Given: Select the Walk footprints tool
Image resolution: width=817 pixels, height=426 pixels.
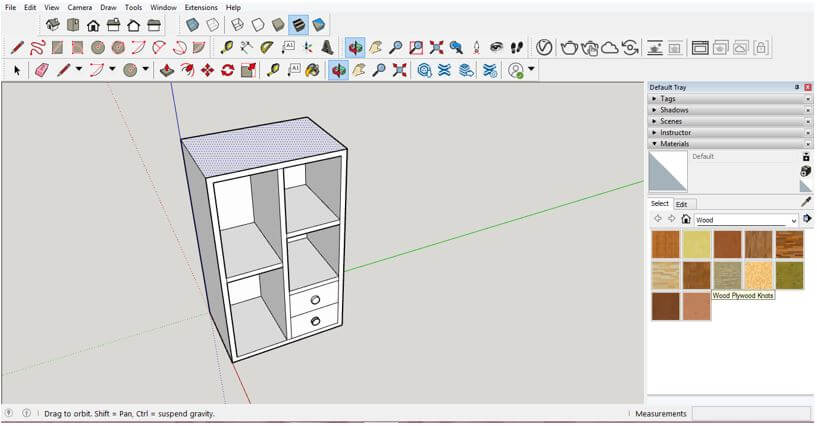Looking at the screenshot, I should [x=516, y=48].
